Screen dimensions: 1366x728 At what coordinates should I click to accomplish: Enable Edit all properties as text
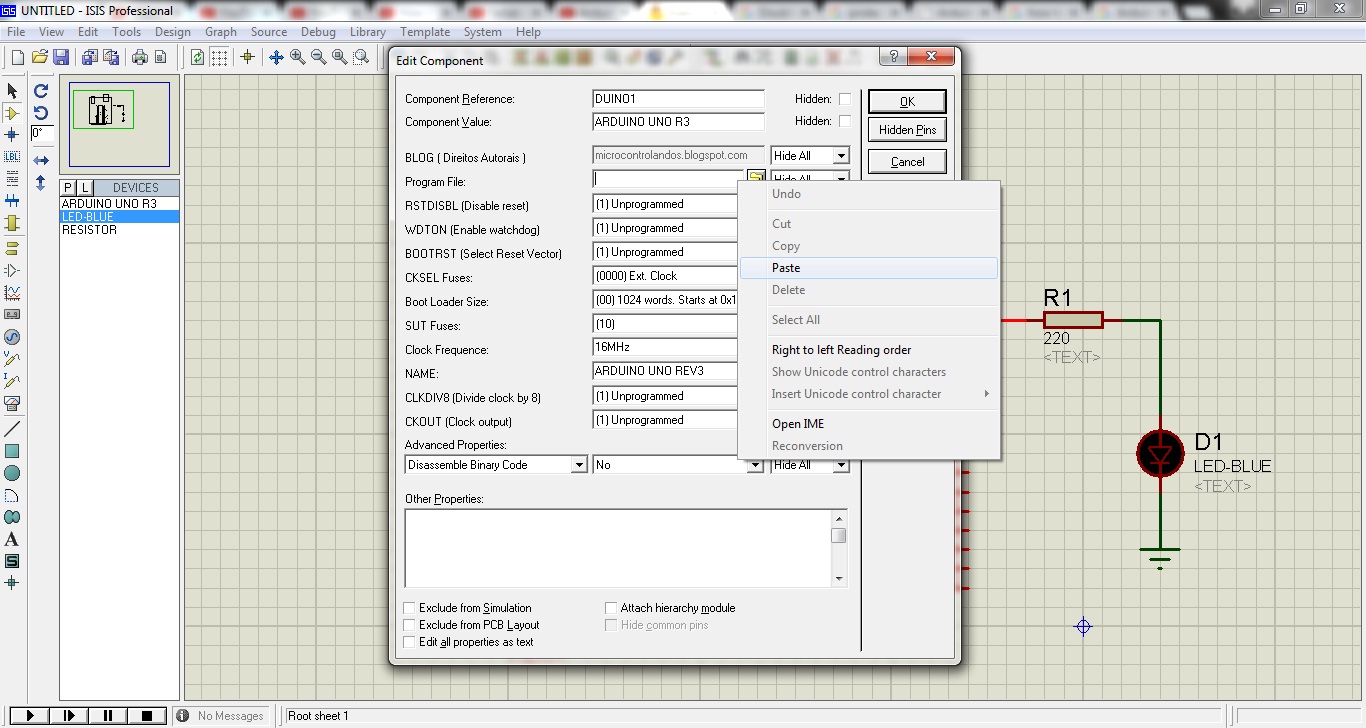click(x=410, y=642)
